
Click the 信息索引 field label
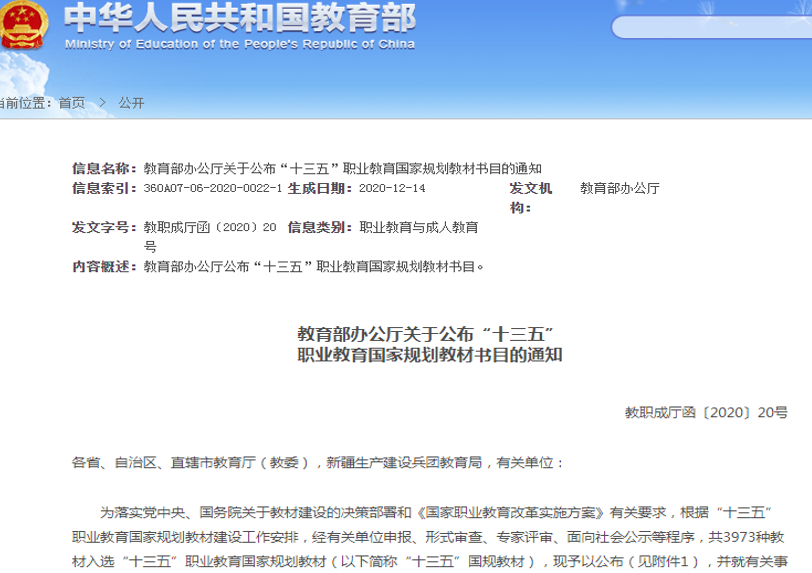tap(106, 188)
